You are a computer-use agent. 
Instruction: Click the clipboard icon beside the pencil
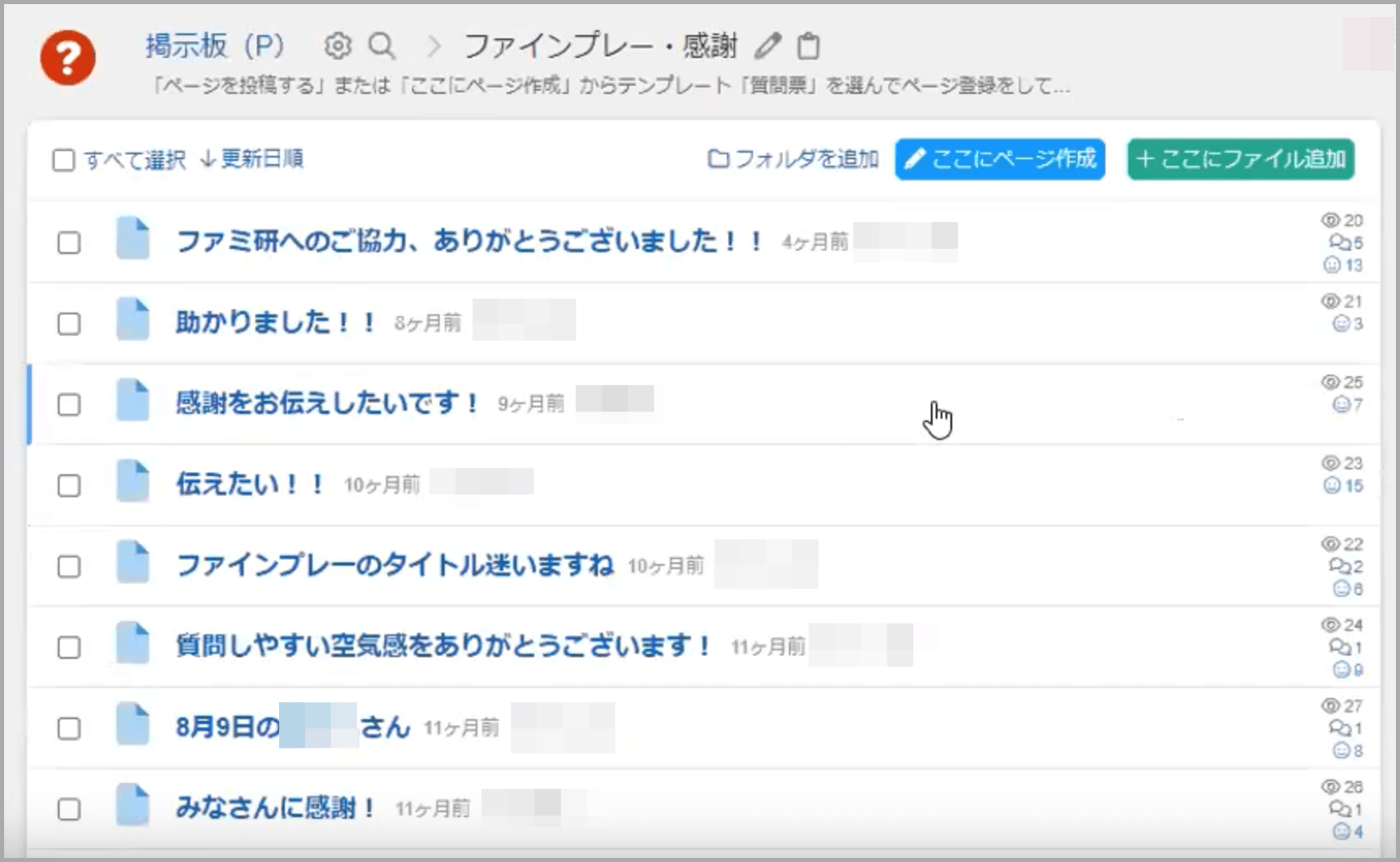coord(809,48)
